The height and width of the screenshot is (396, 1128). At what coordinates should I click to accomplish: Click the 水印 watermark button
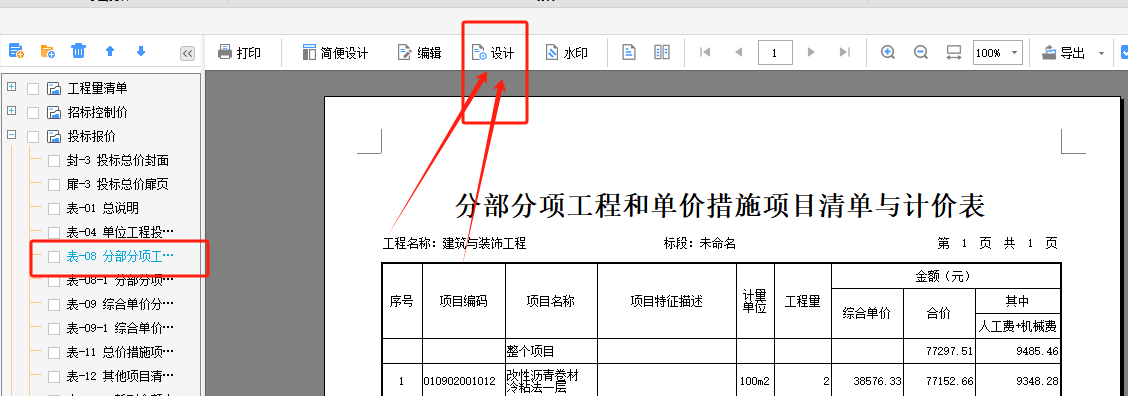coord(566,53)
